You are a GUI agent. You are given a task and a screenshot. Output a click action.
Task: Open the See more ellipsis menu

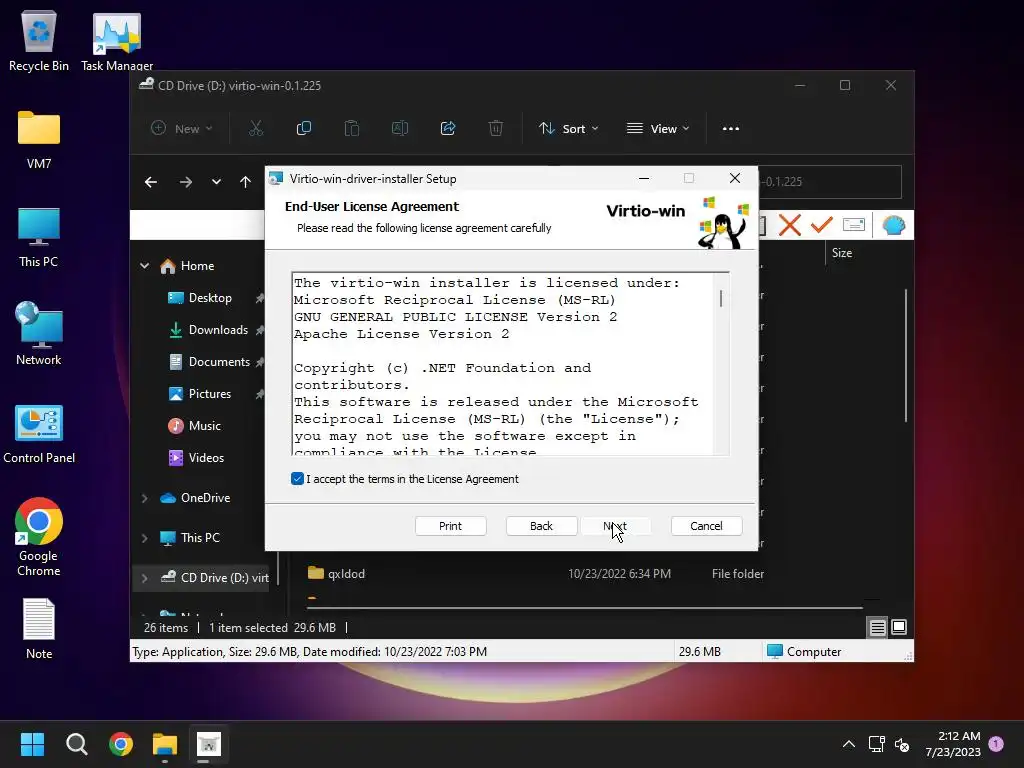coord(731,129)
